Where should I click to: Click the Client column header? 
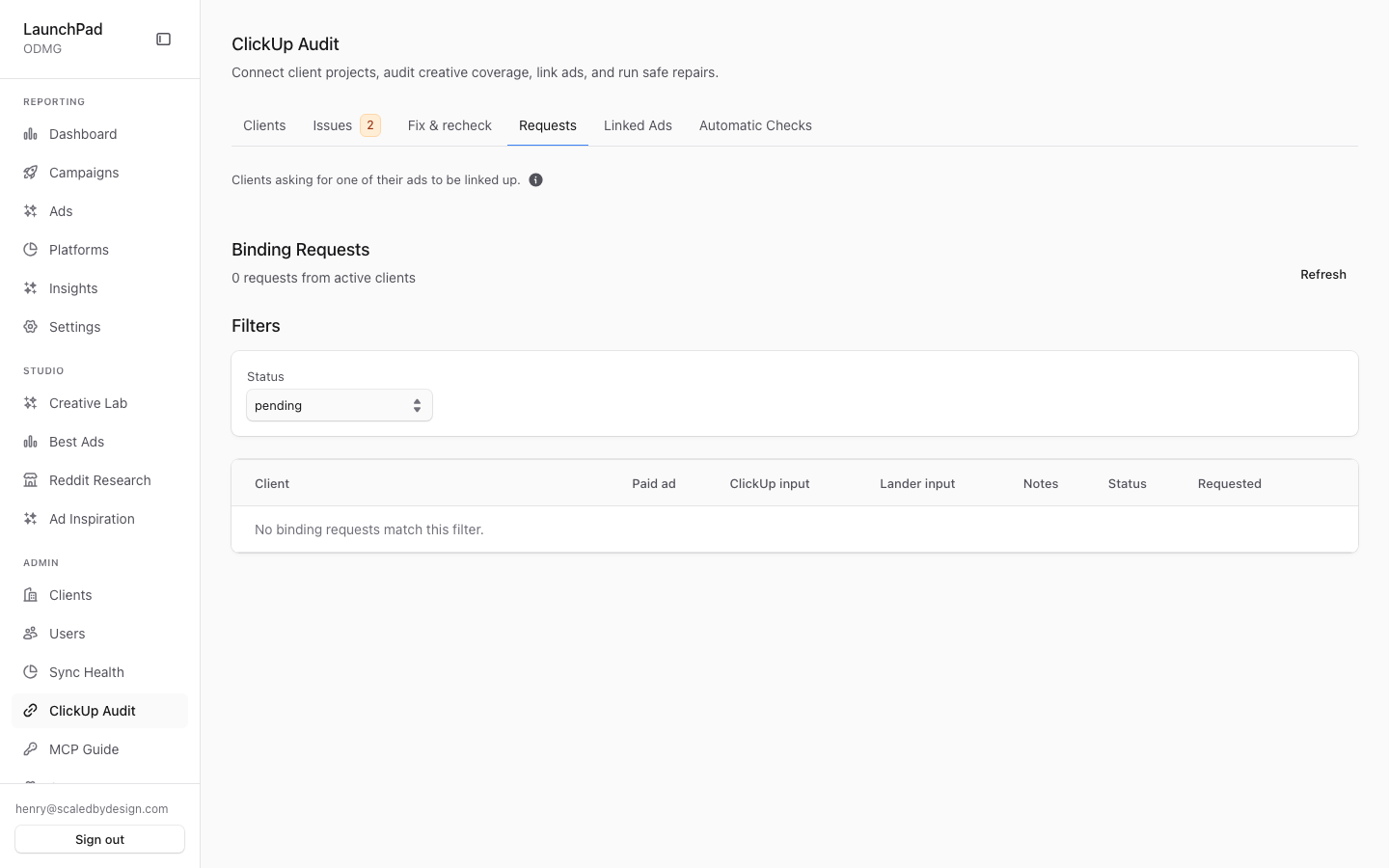272,484
